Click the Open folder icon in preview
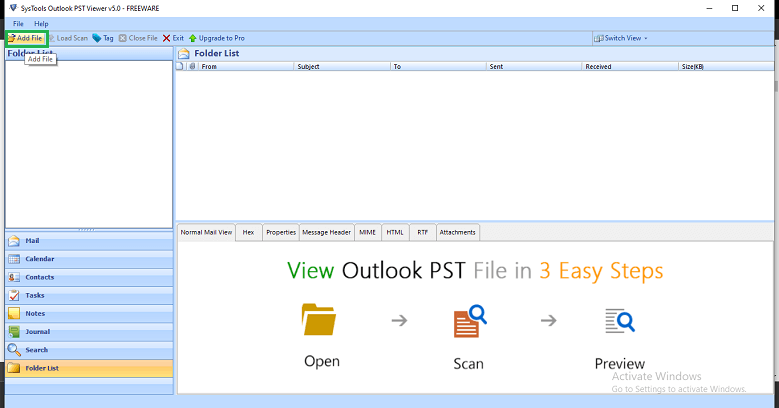 coord(319,320)
